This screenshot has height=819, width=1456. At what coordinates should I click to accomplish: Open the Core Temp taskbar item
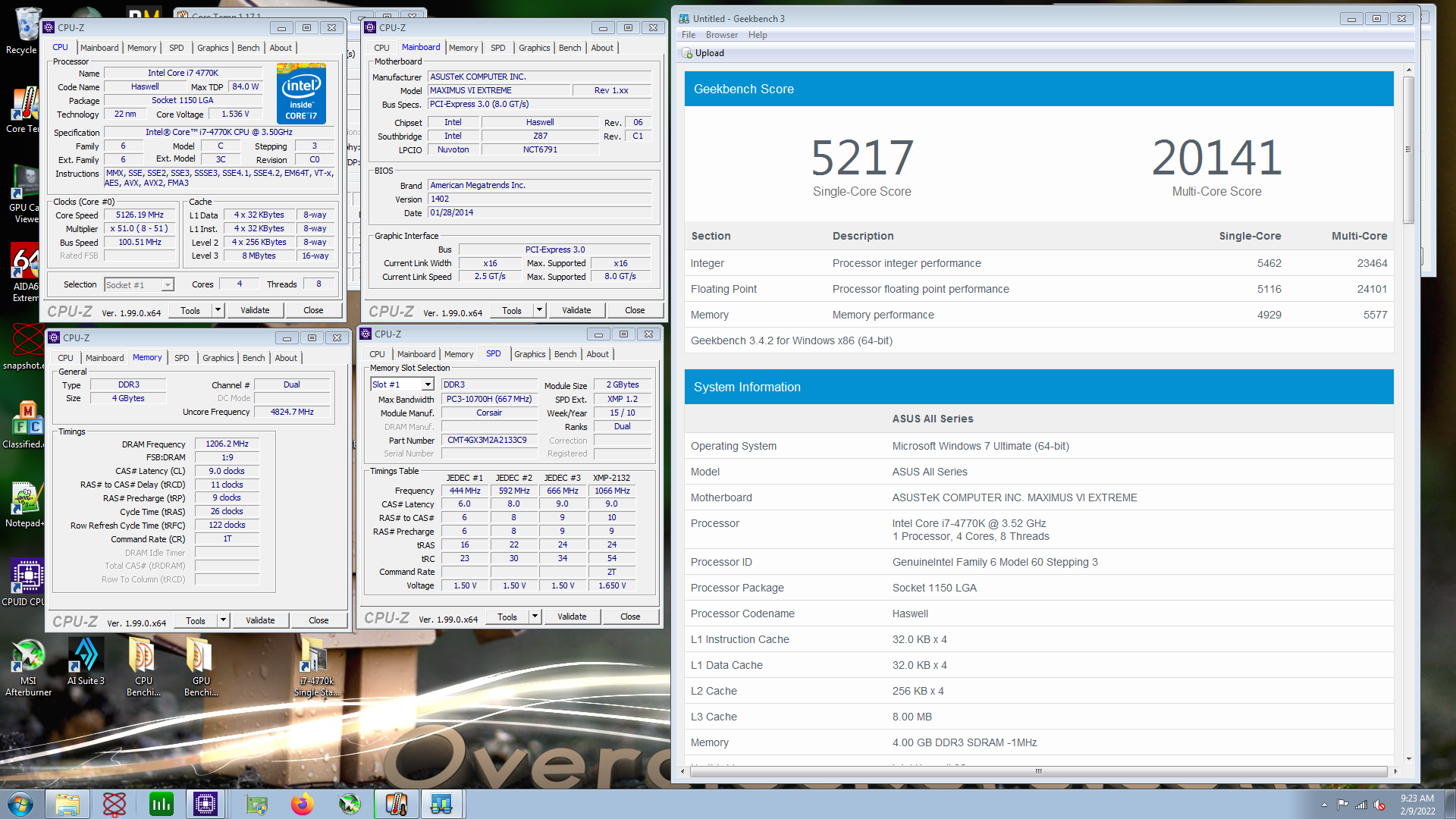(x=397, y=804)
